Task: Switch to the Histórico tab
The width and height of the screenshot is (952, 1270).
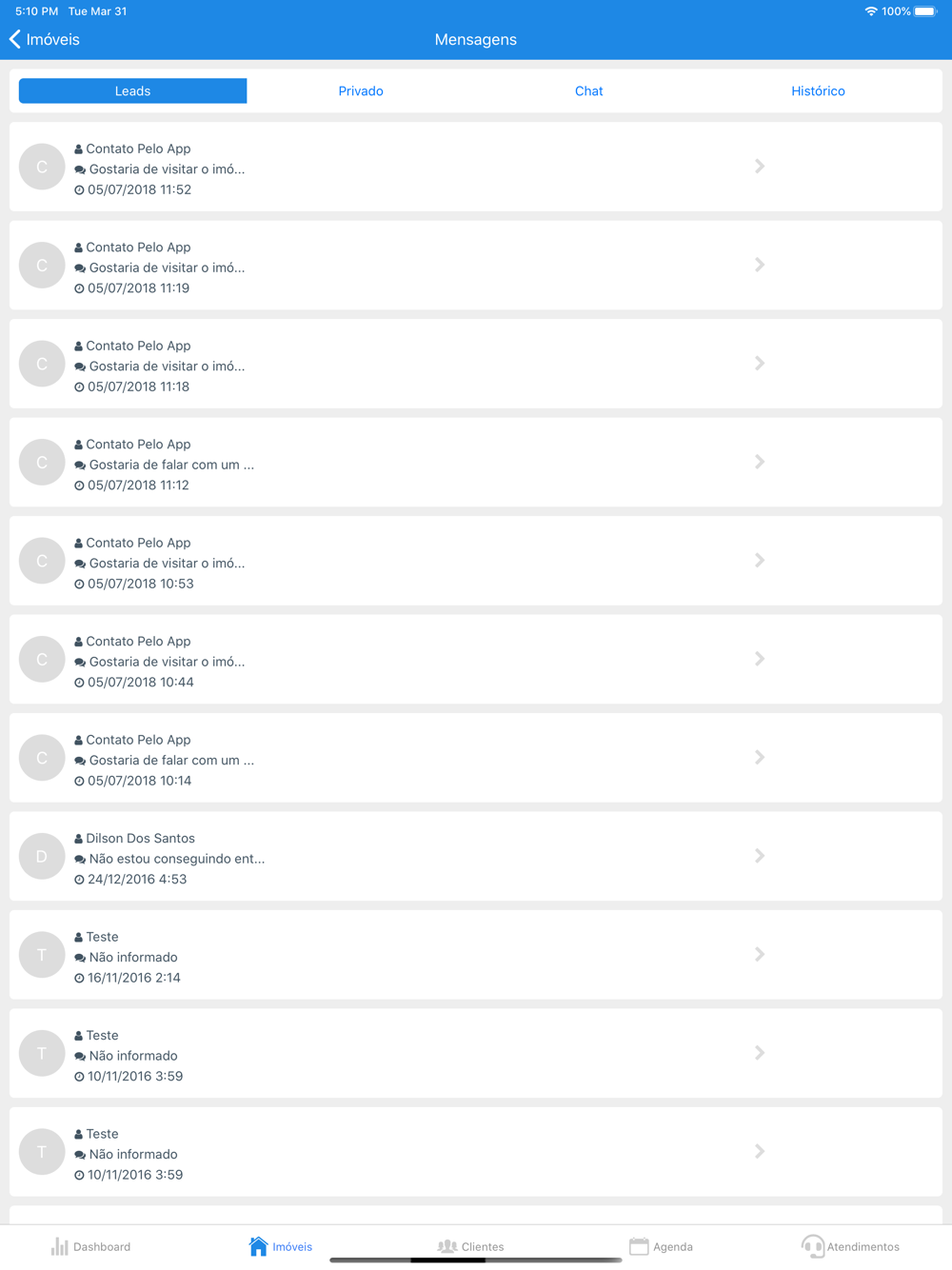Action: click(818, 90)
